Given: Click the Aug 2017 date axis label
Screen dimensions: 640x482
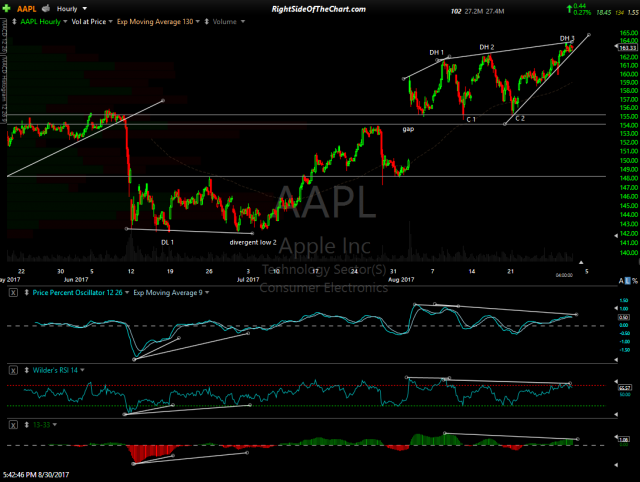Looking at the screenshot, I should pyautogui.click(x=401, y=280).
